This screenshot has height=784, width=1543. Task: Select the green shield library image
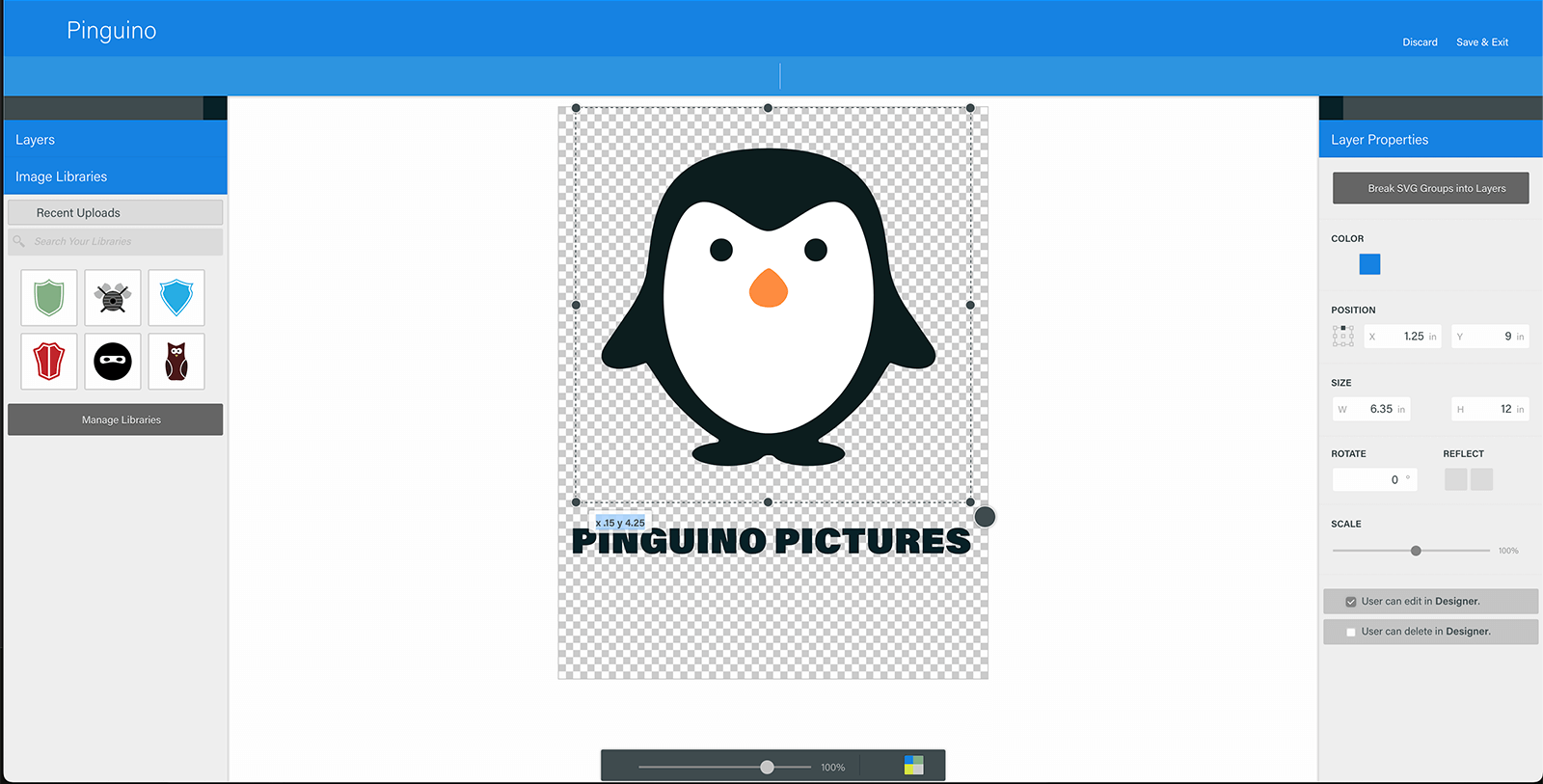pyautogui.click(x=49, y=298)
